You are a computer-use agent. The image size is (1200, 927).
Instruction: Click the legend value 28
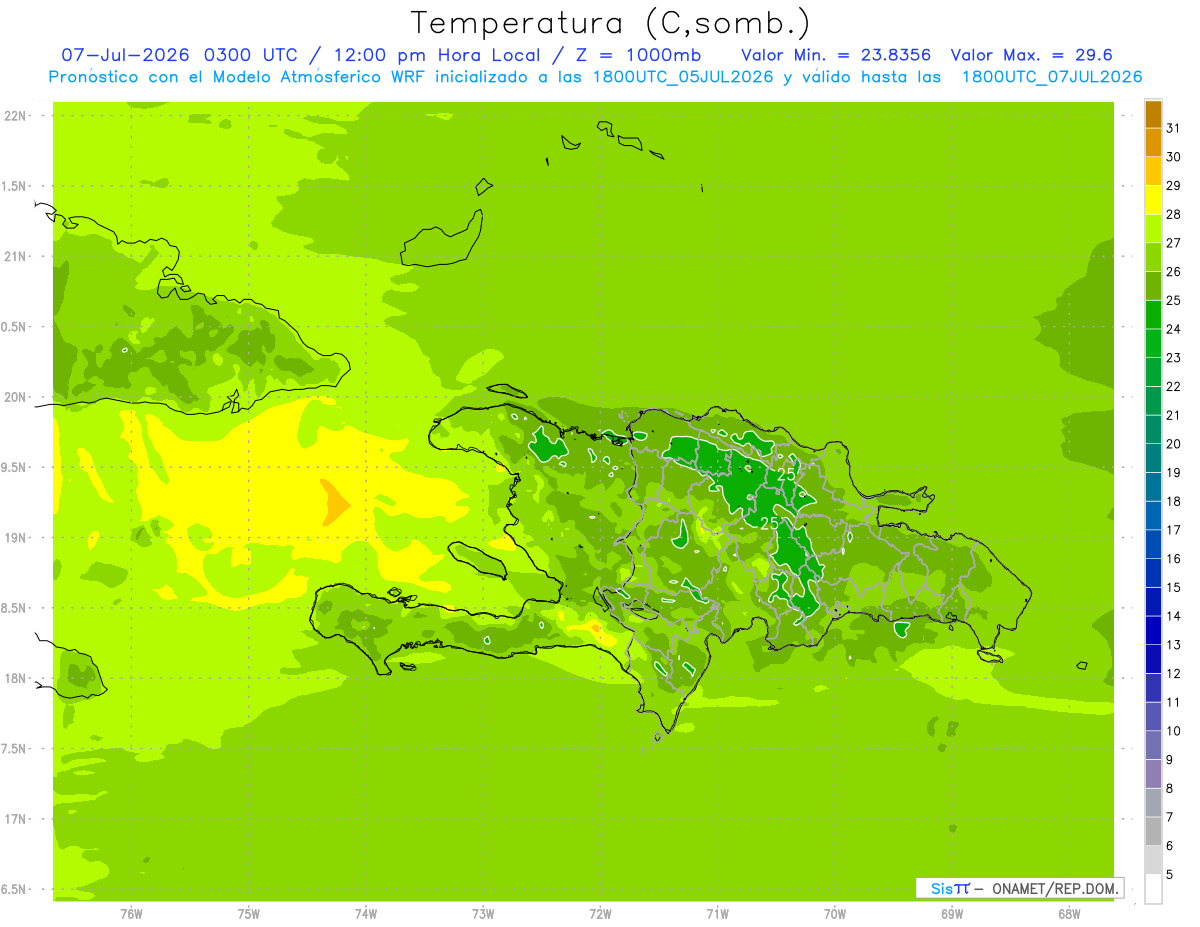click(x=1173, y=214)
